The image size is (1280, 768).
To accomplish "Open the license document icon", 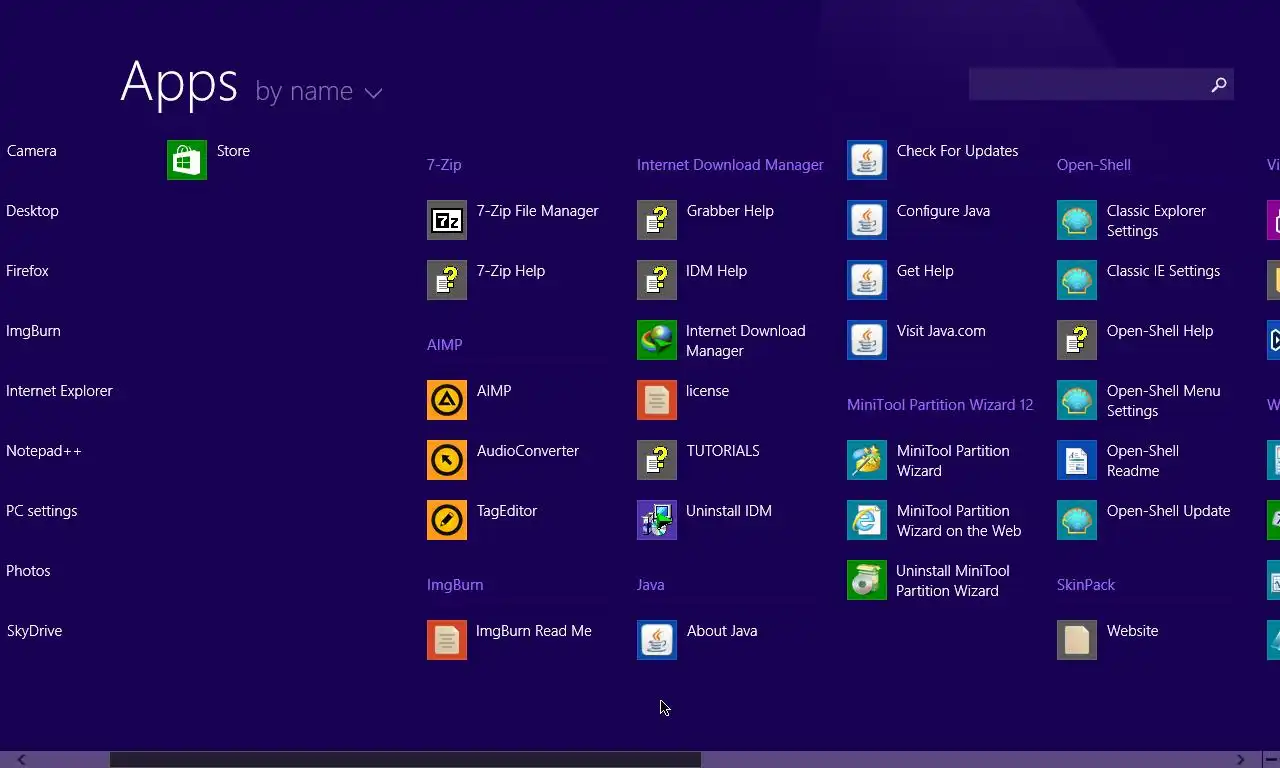I will [x=657, y=400].
